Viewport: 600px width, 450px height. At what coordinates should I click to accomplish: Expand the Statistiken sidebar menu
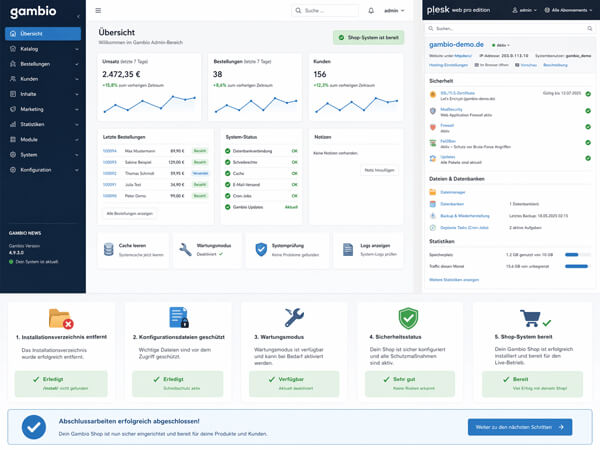[43, 124]
